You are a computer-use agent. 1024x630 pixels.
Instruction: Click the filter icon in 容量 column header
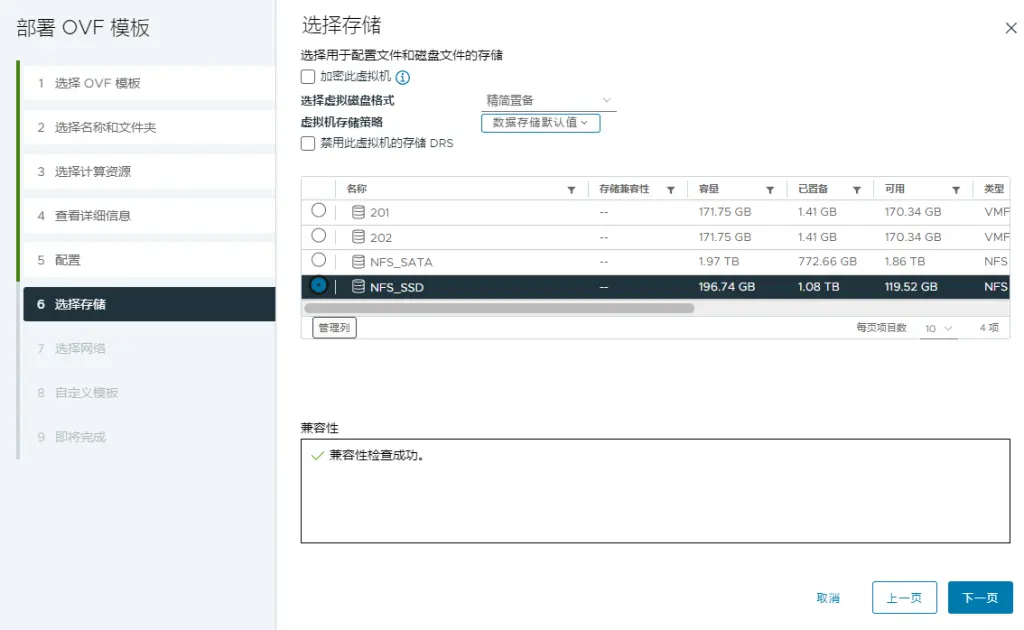pyautogui.click(x=769, y=189)
